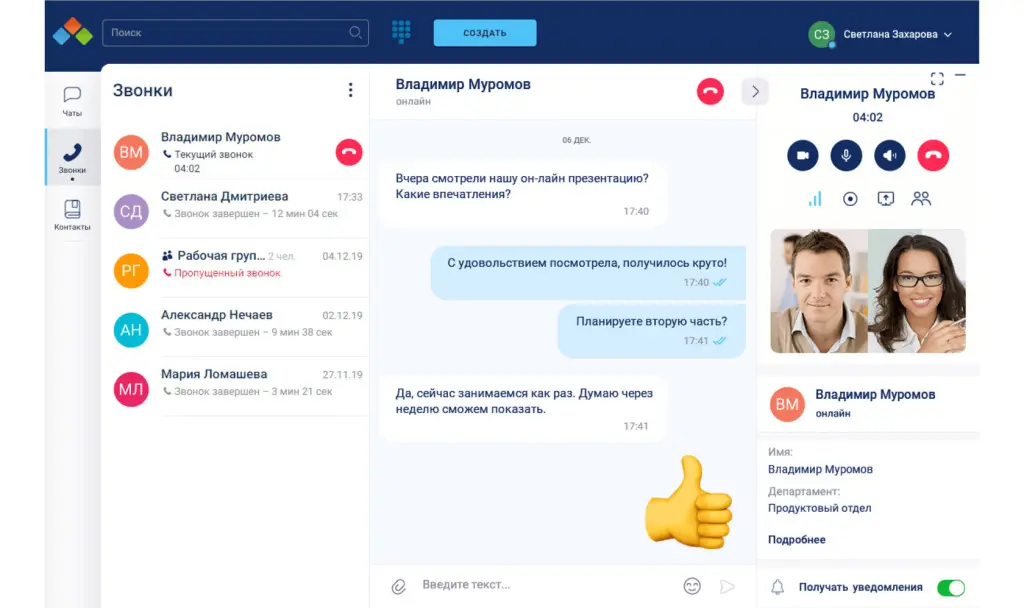Click the thumbs up sticker message
1024x608 pixels.
[x=688, y=502]
